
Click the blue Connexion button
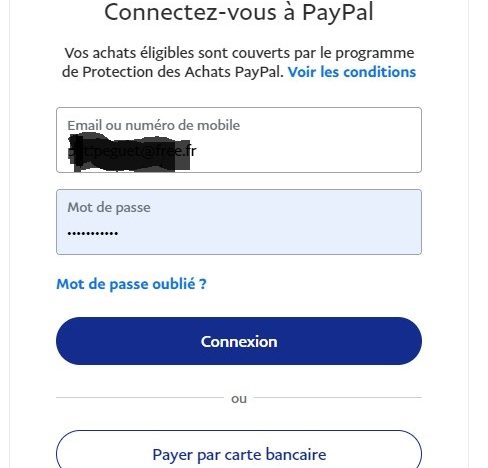tap(239, 341)
